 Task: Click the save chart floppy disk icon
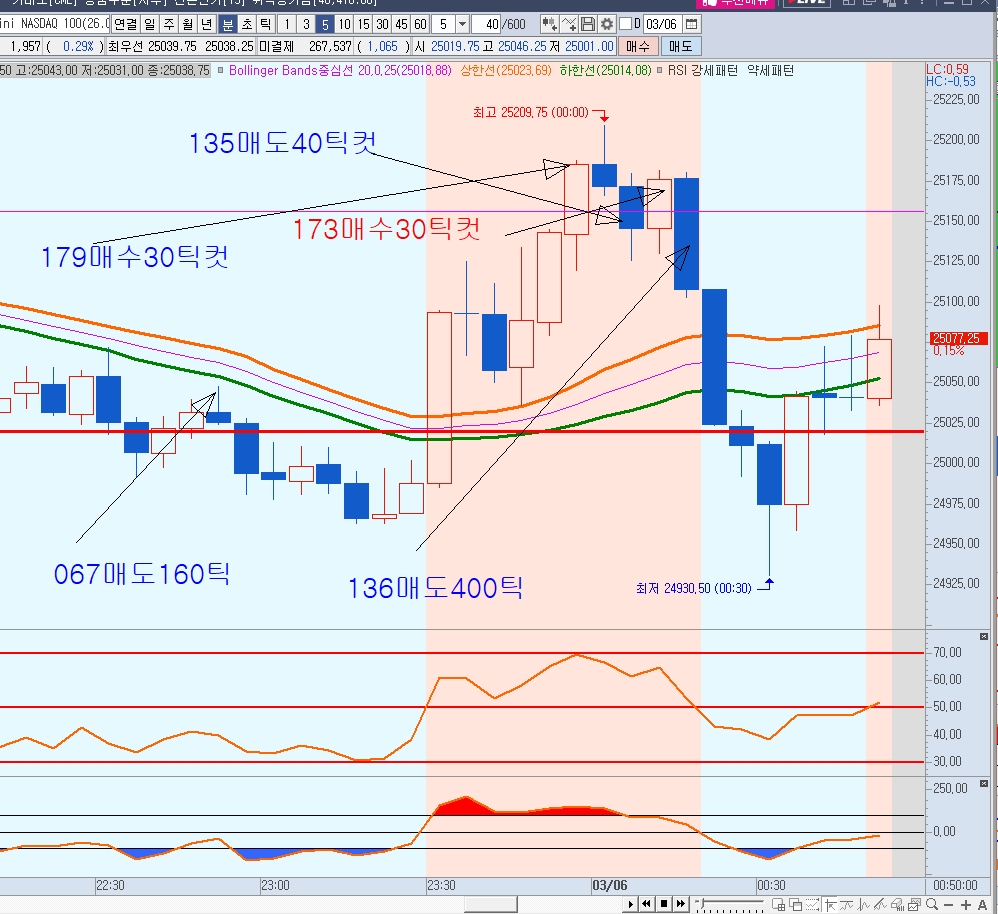click(588, 24)
